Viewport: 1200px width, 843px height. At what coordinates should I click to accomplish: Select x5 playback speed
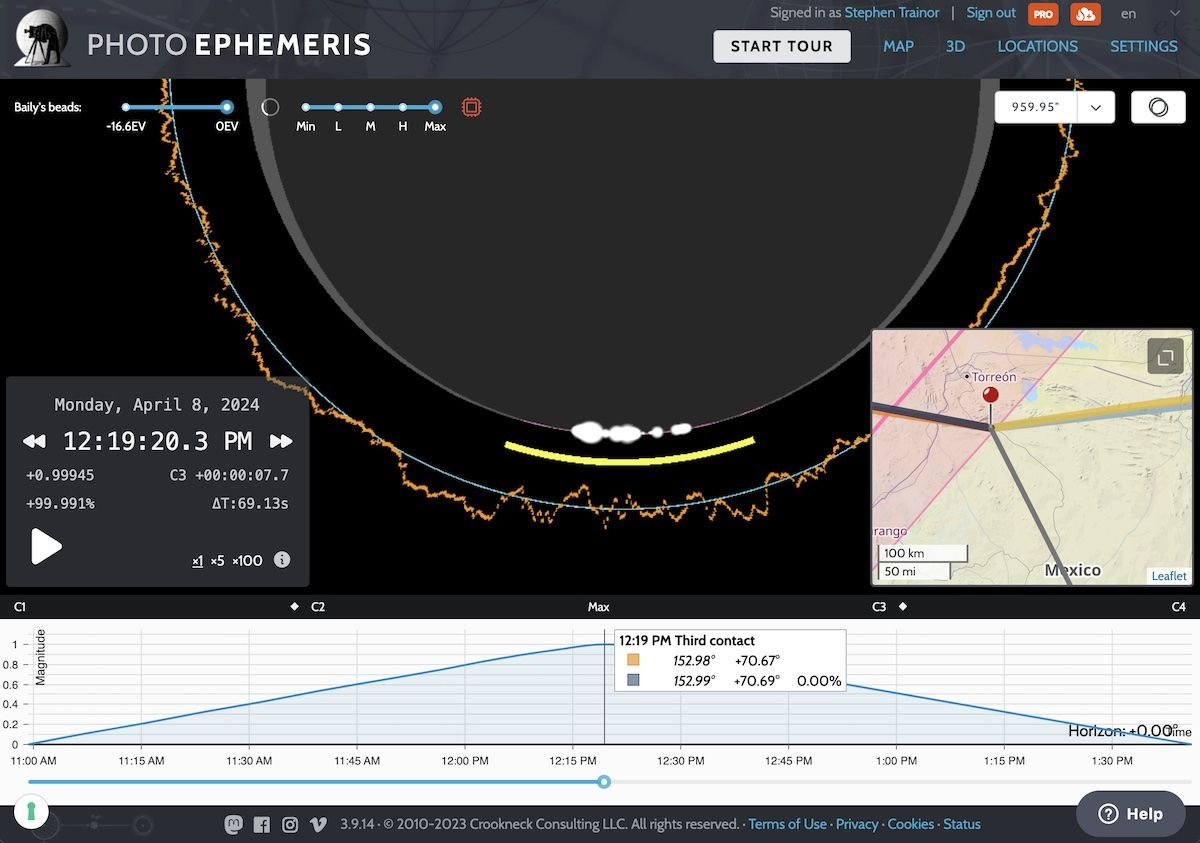coord(218,561)
